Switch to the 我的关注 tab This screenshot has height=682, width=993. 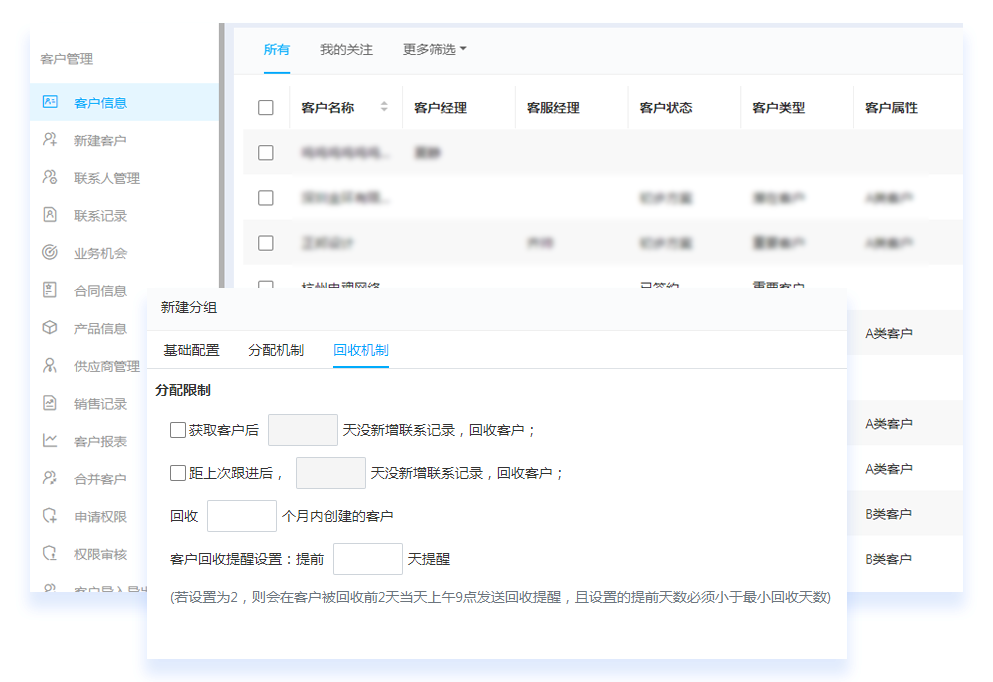(346, 49)
